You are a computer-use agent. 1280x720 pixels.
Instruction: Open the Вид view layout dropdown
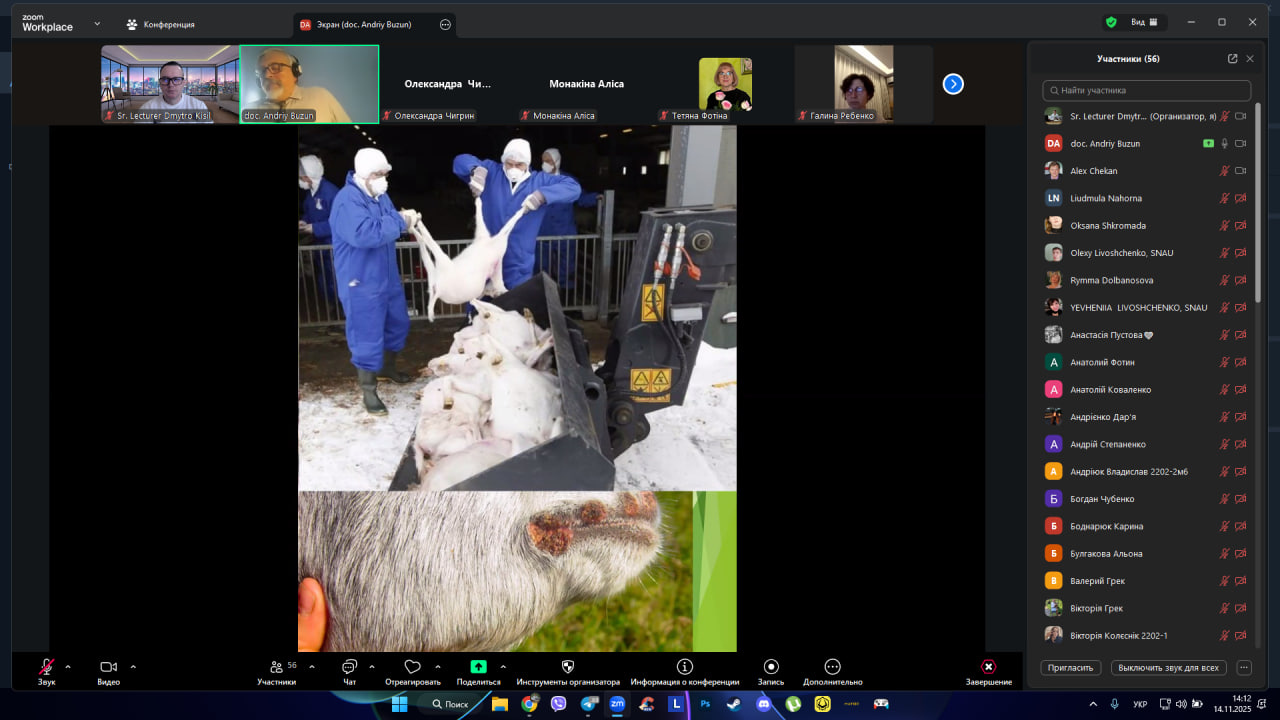pyautogui.click(x=1144, y=22)
